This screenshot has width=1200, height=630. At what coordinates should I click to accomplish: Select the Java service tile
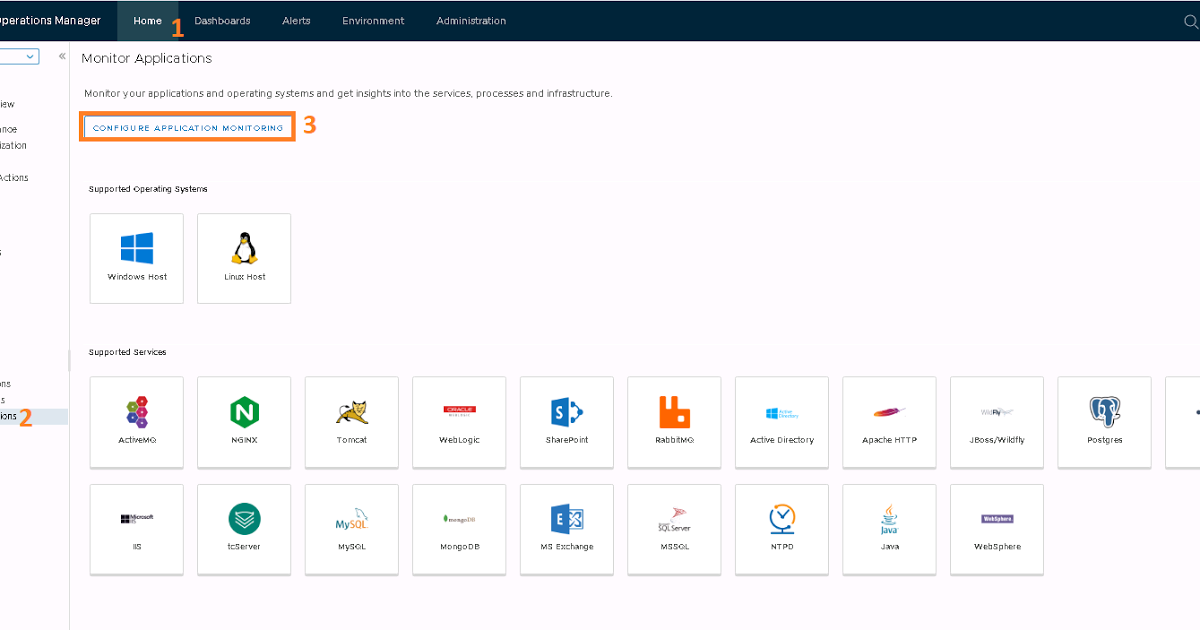click(889, 528)
